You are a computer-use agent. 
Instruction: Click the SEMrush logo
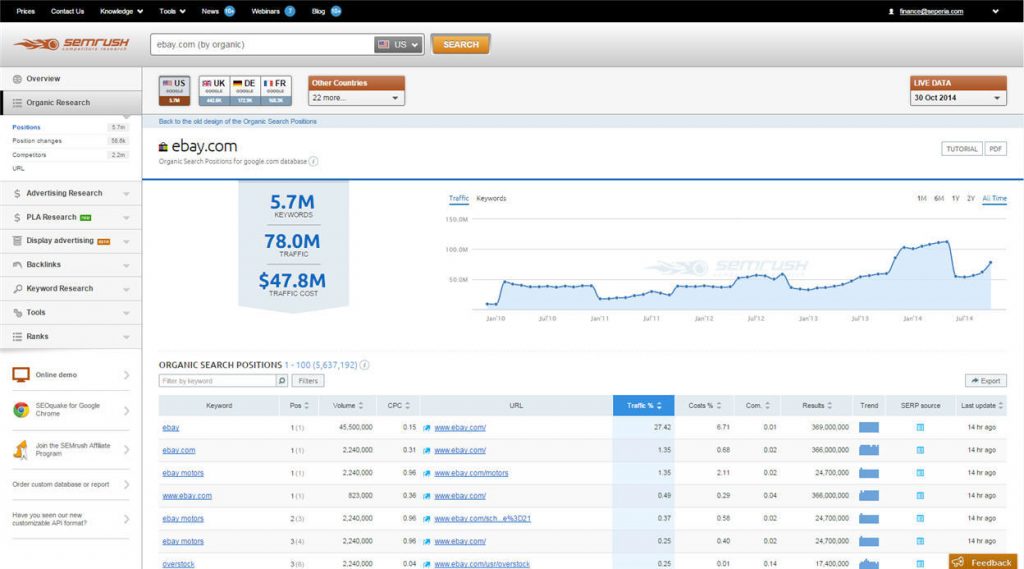coord(70,44)
